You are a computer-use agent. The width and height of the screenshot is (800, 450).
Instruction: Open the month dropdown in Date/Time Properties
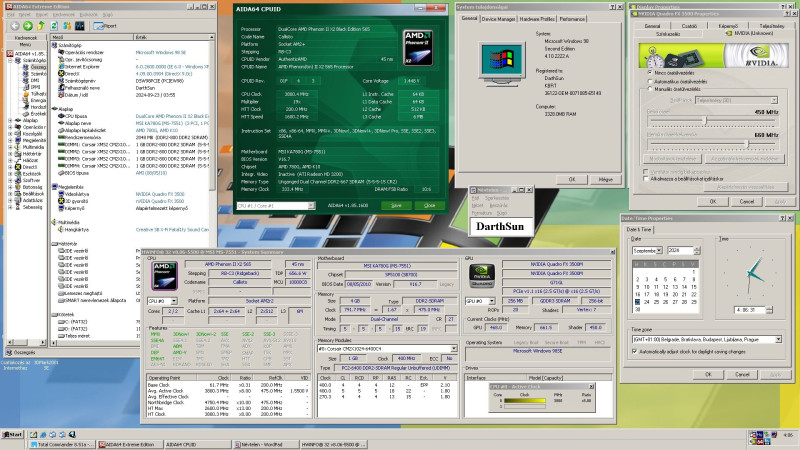click(659, 251)
